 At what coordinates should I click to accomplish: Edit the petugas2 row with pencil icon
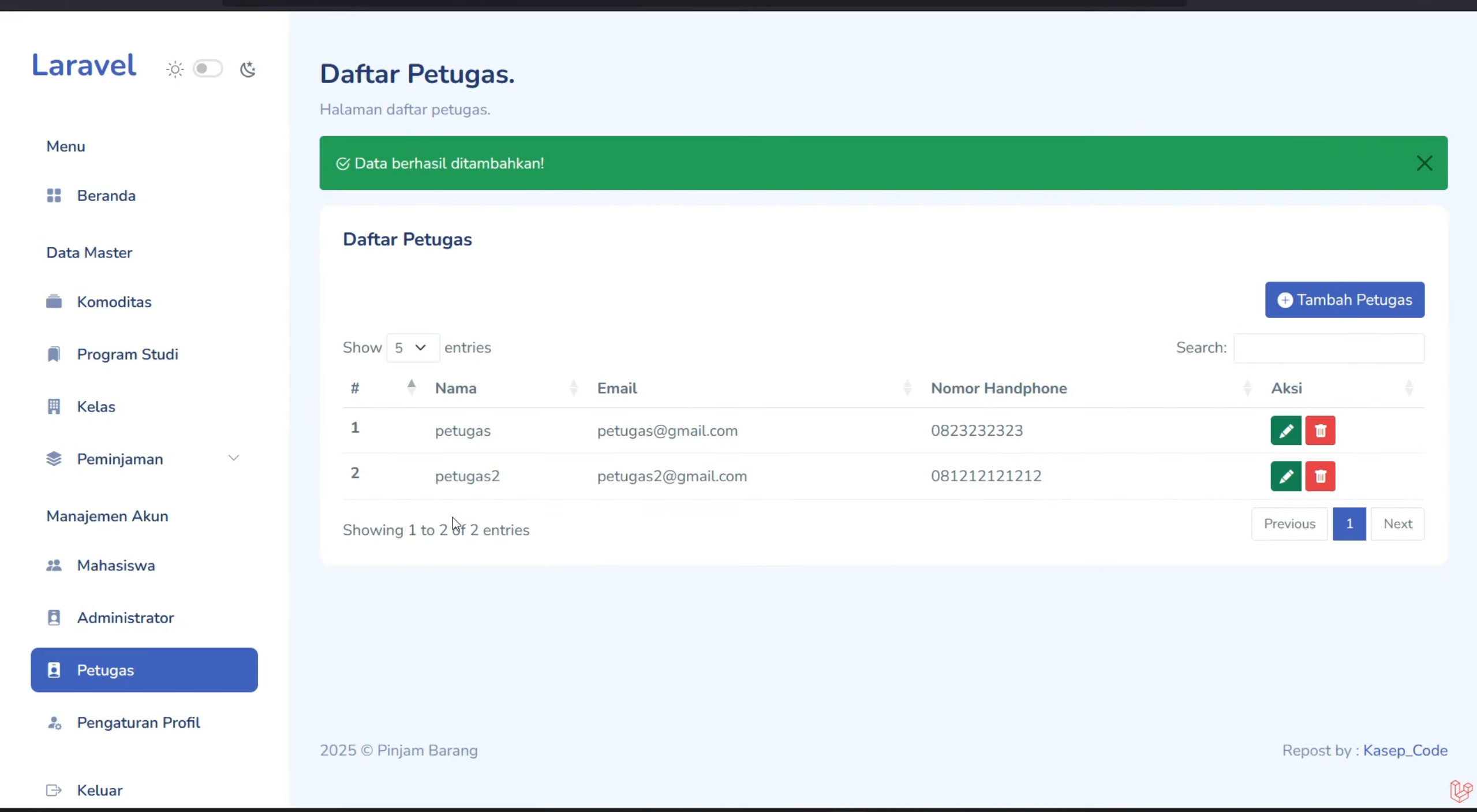[x=1285, y=476]
